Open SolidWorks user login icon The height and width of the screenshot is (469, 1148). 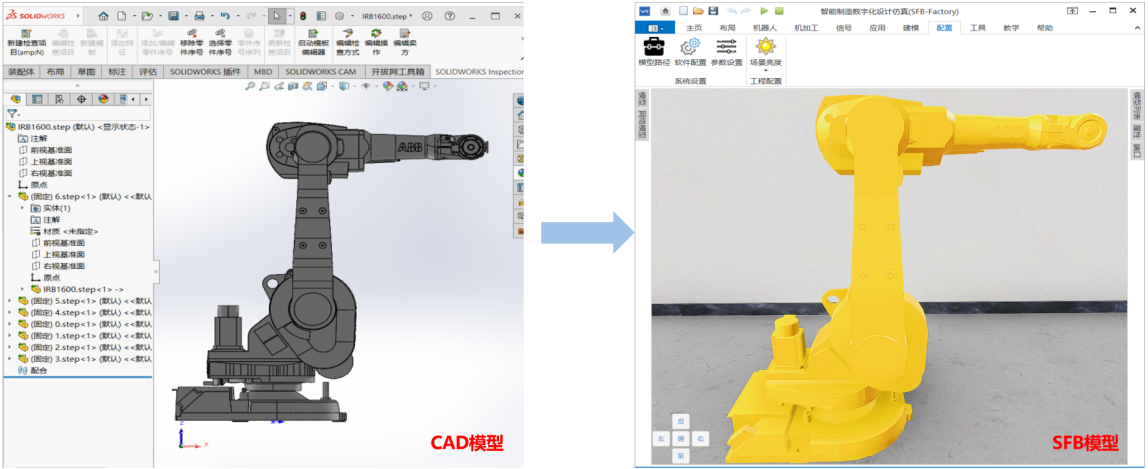coord(428,15)
